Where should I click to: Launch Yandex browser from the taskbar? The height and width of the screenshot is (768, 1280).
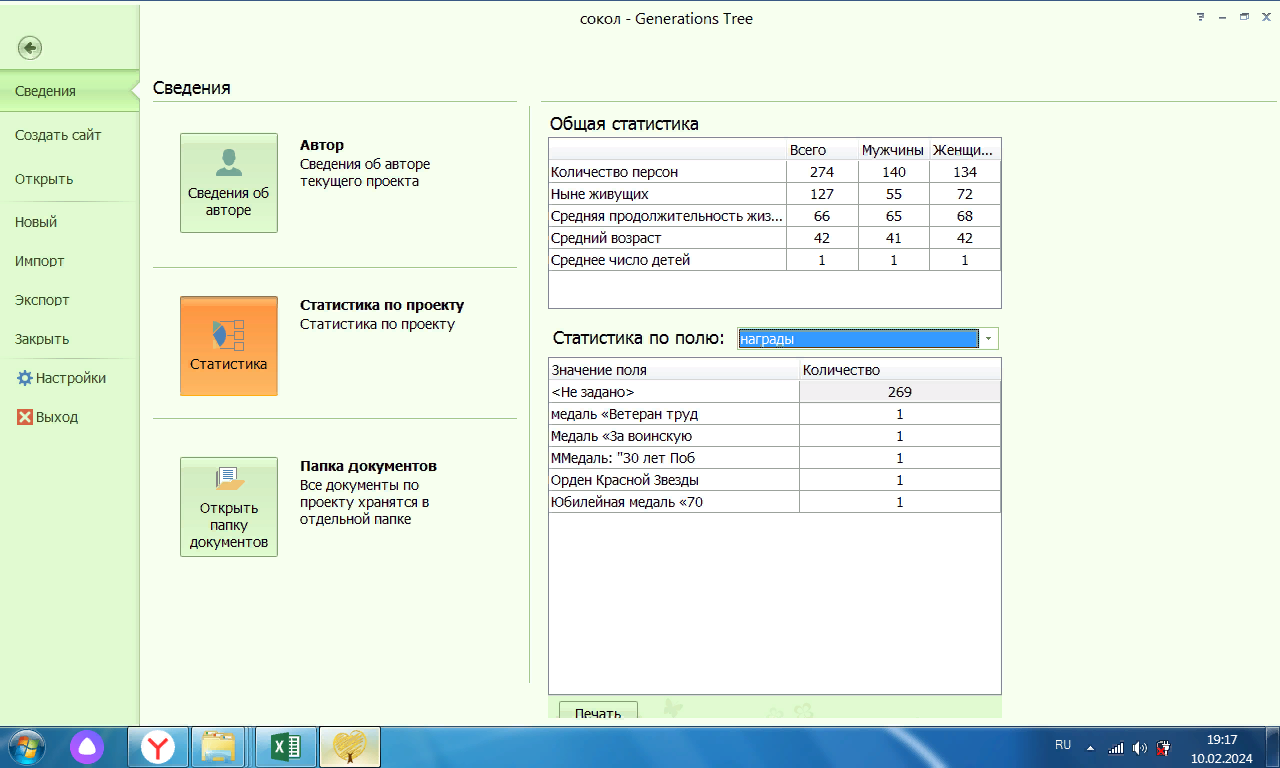click(x=157, y=746)
